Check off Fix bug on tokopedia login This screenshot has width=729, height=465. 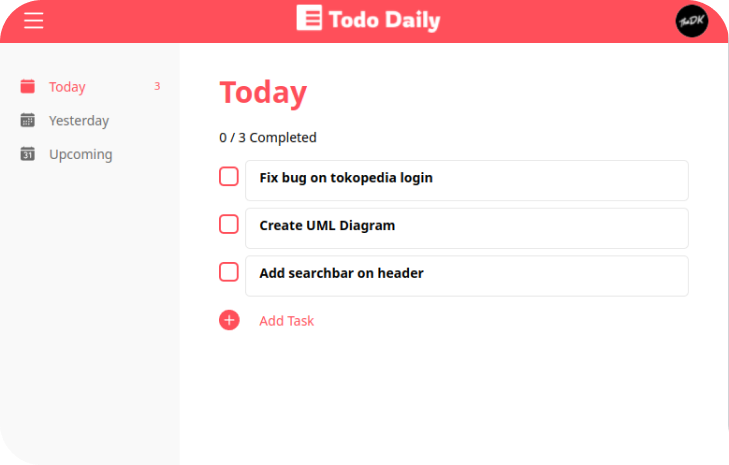(x=229, y=177)
